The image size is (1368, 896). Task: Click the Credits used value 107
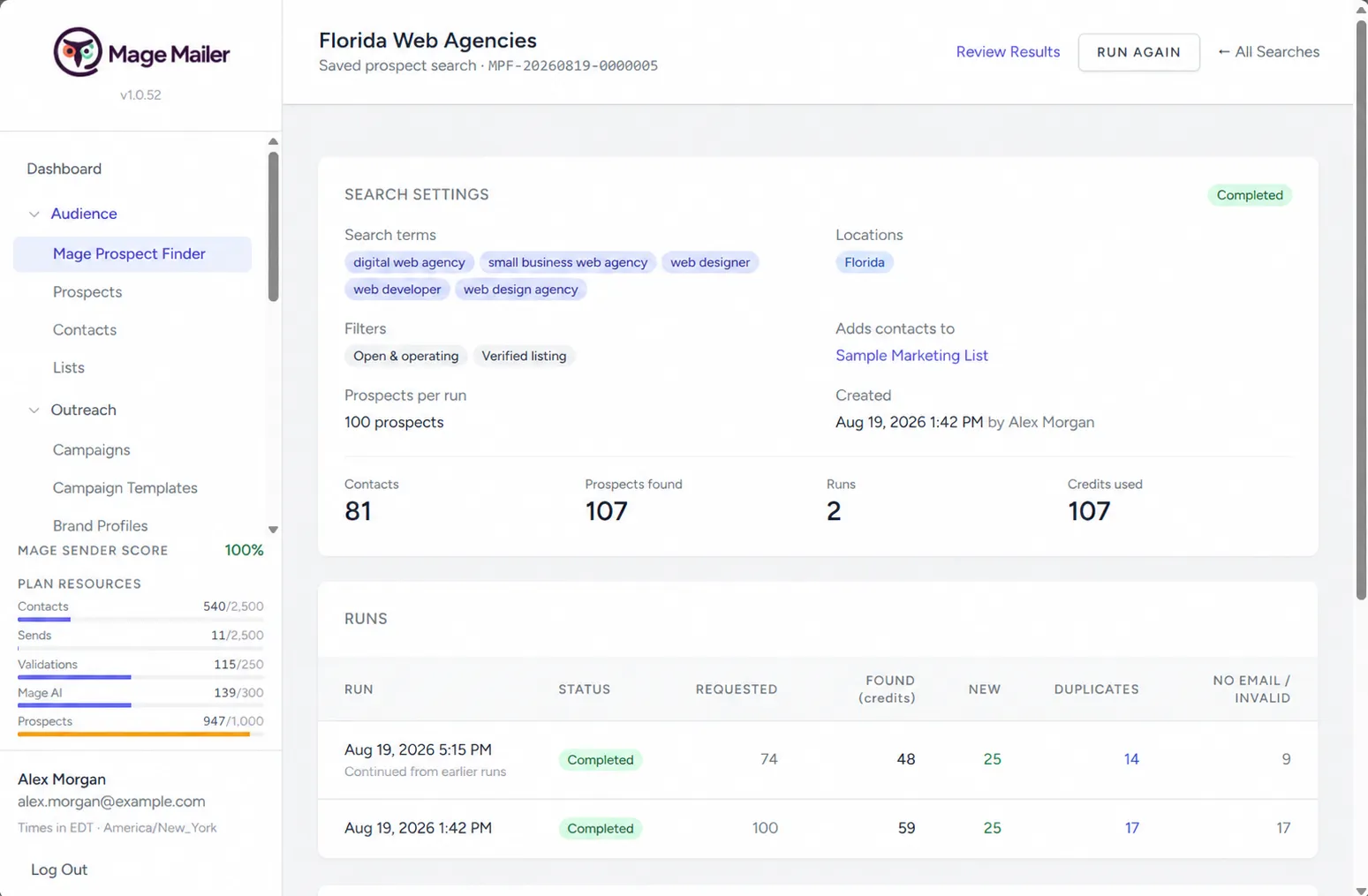1089,511
